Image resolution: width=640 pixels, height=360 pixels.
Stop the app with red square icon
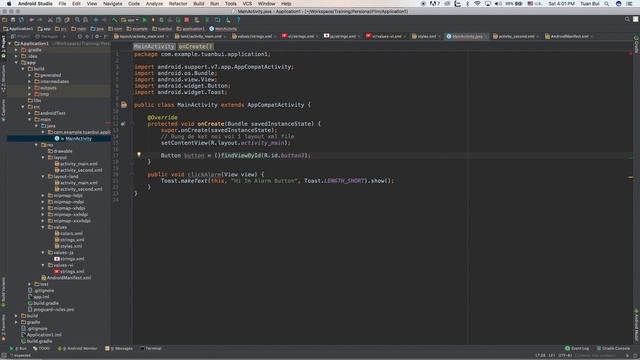click(x=186, y=20)
